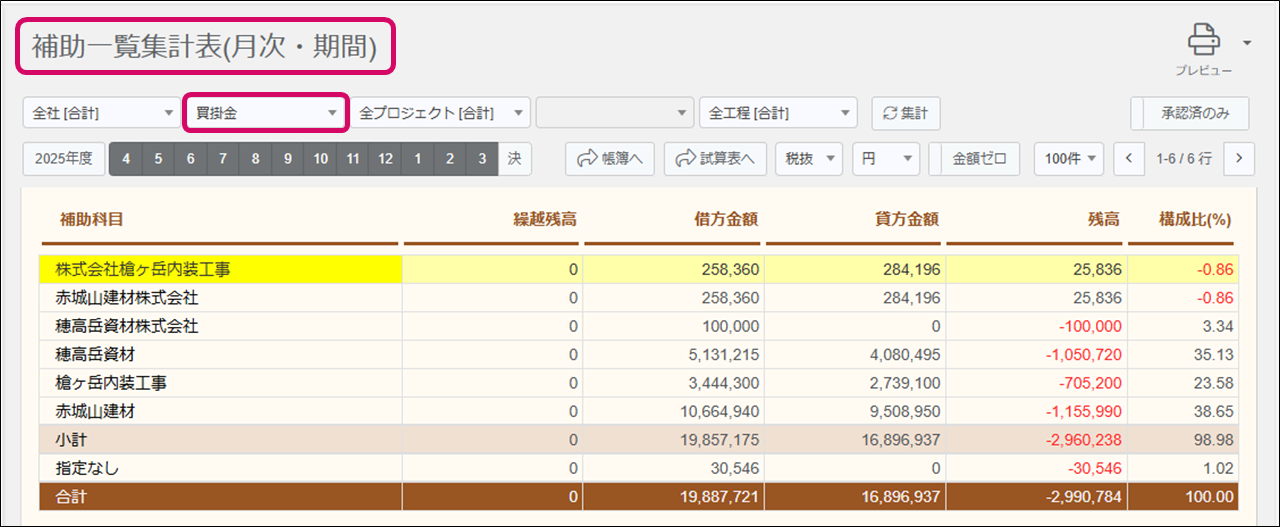This screenshot has height=527, width=1280.
Task: Open the 税抜 tax display dropdown
Action: click(808, 158)
